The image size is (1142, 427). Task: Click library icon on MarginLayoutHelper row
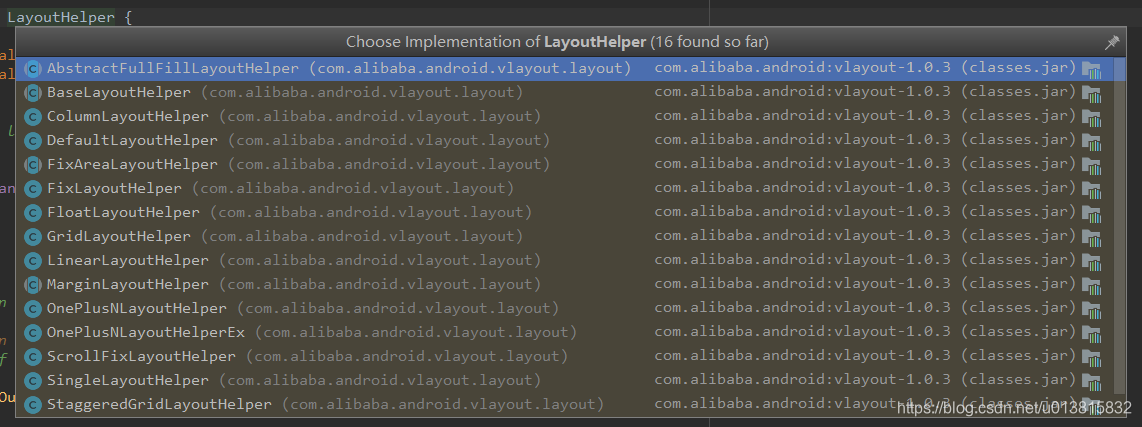pos(1091,286)
